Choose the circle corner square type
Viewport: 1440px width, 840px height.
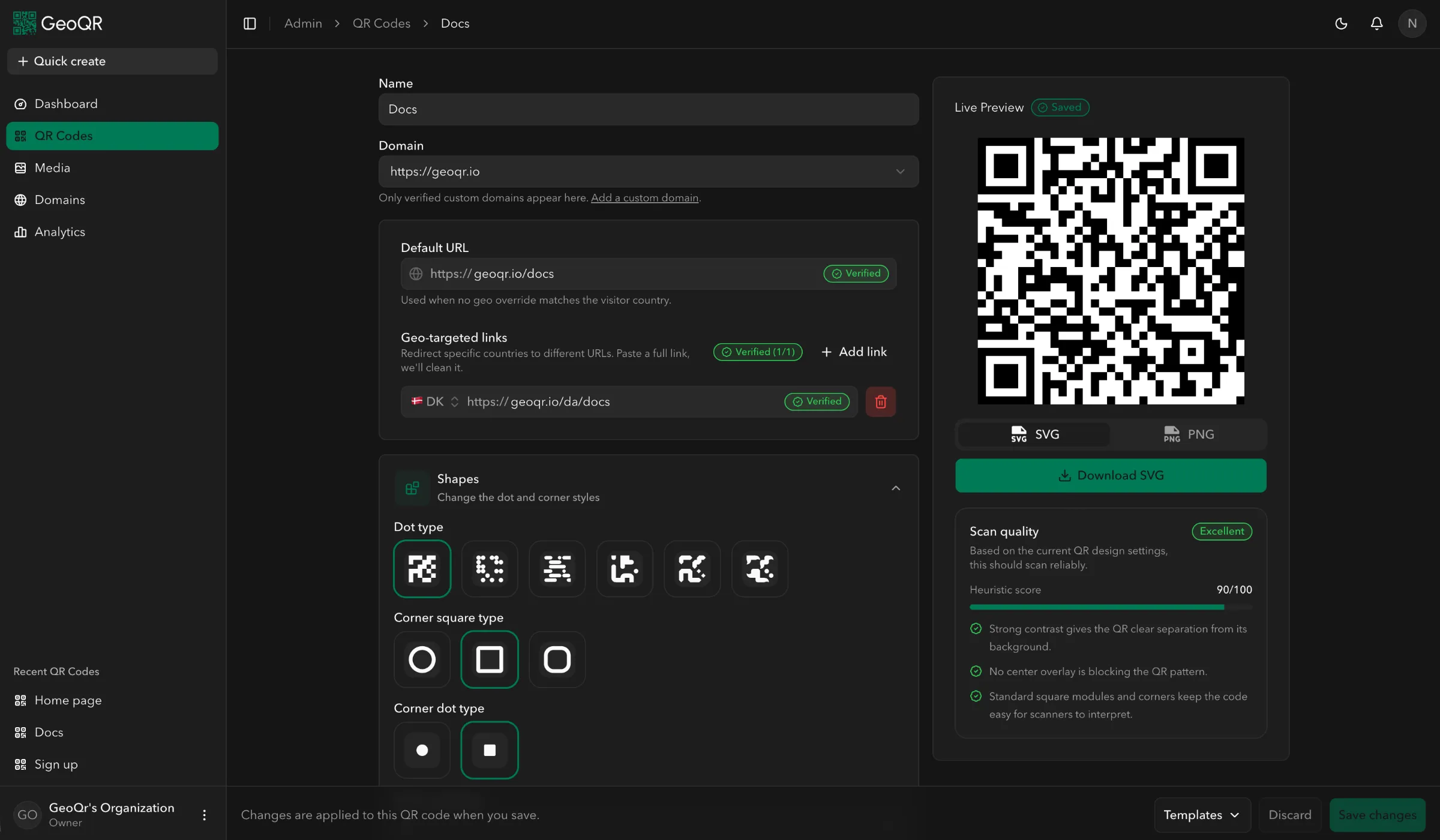pyautogui.click(x=422, y=659)
